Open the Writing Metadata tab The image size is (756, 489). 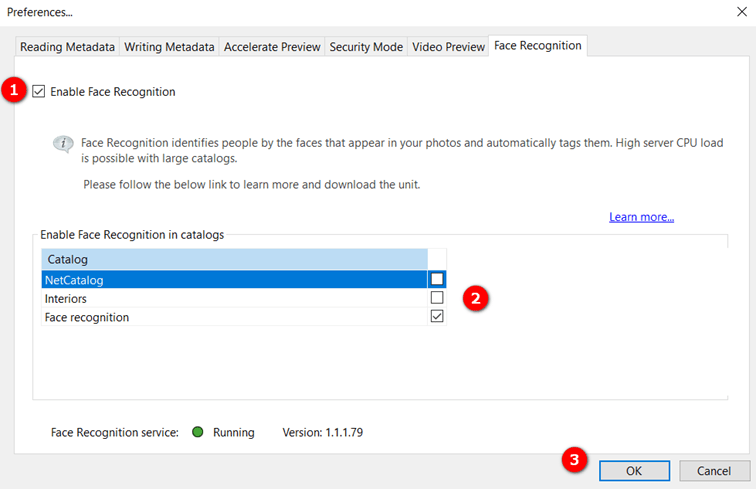(x=169, y=47)
